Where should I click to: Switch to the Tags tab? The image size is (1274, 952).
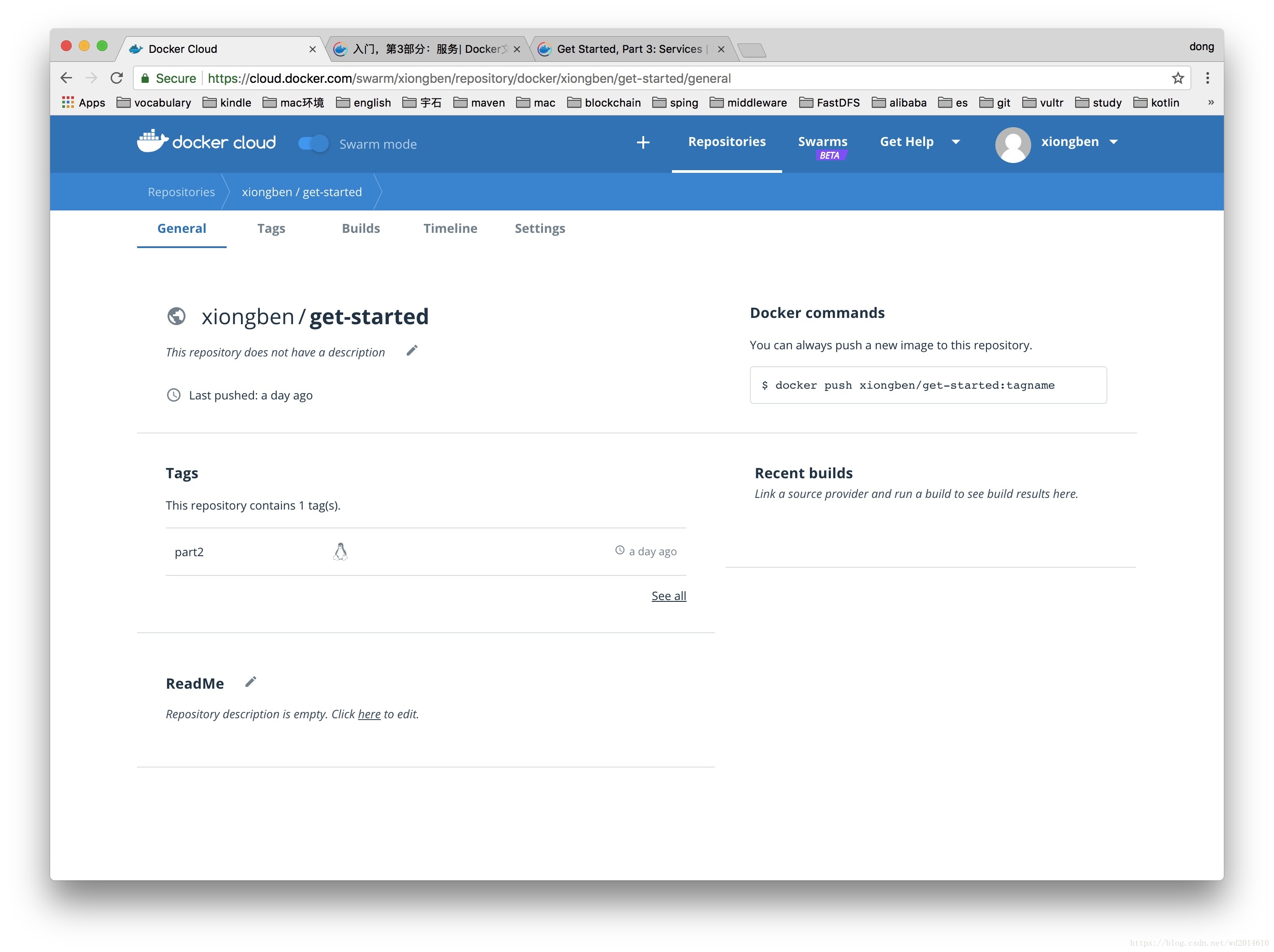[x=271, y=228]
